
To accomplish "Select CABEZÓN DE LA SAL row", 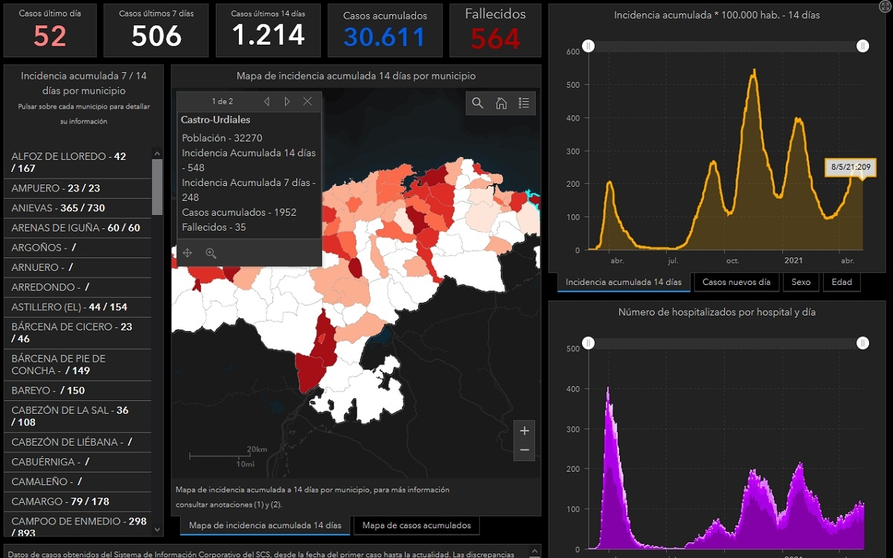I will tap(78, 416).
